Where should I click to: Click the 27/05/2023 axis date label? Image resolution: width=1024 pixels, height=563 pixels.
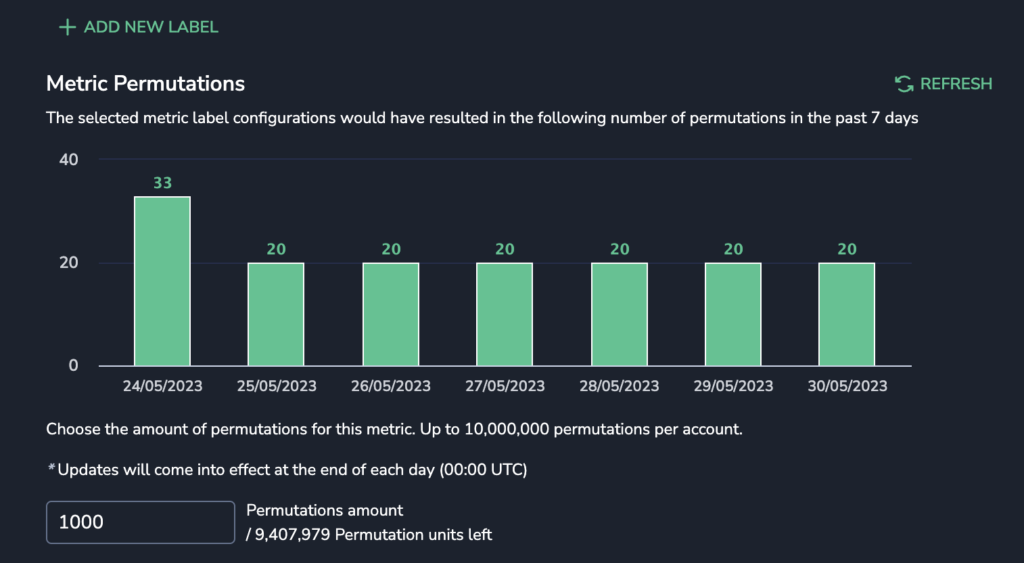[505, 386]
